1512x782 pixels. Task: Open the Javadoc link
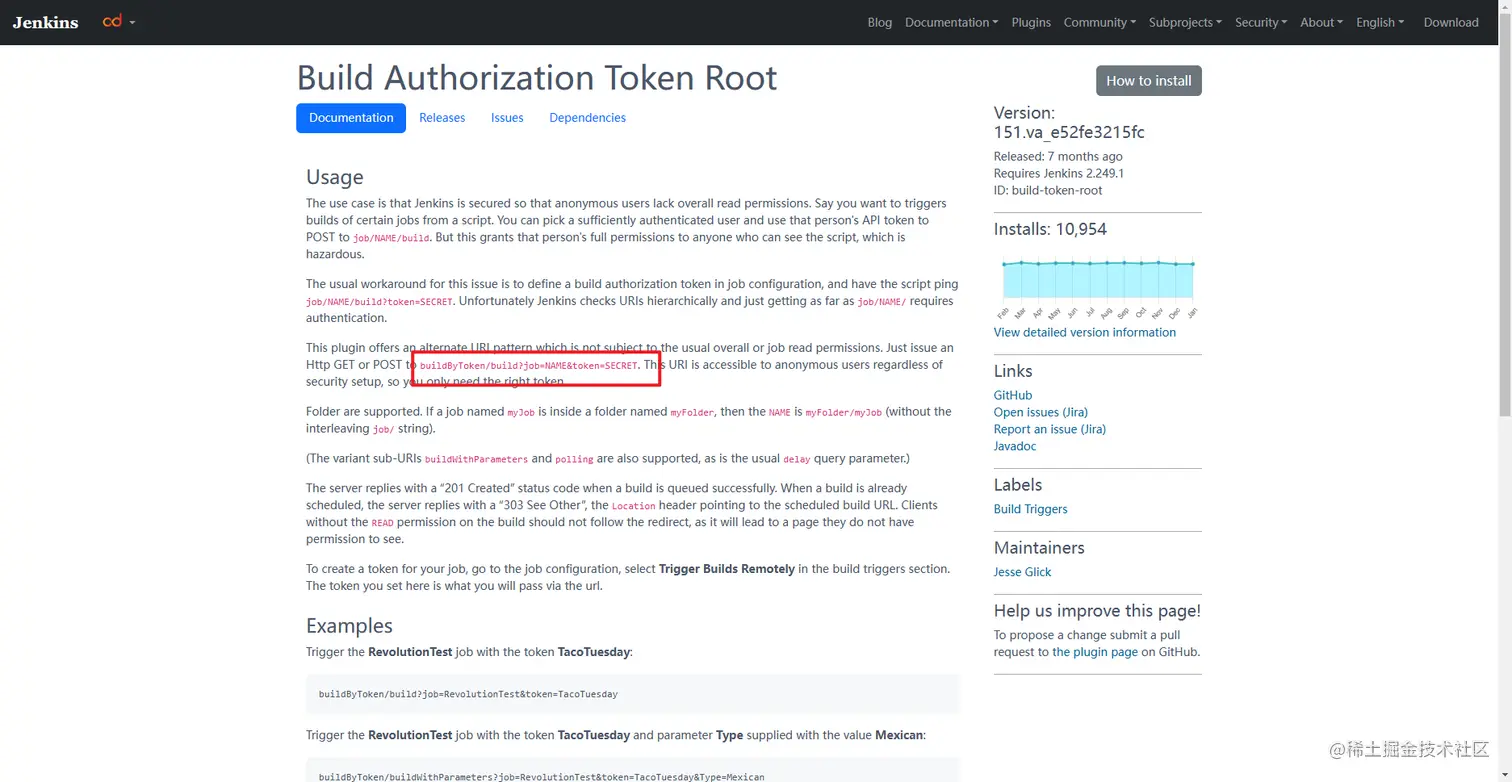click(1014, 446)
